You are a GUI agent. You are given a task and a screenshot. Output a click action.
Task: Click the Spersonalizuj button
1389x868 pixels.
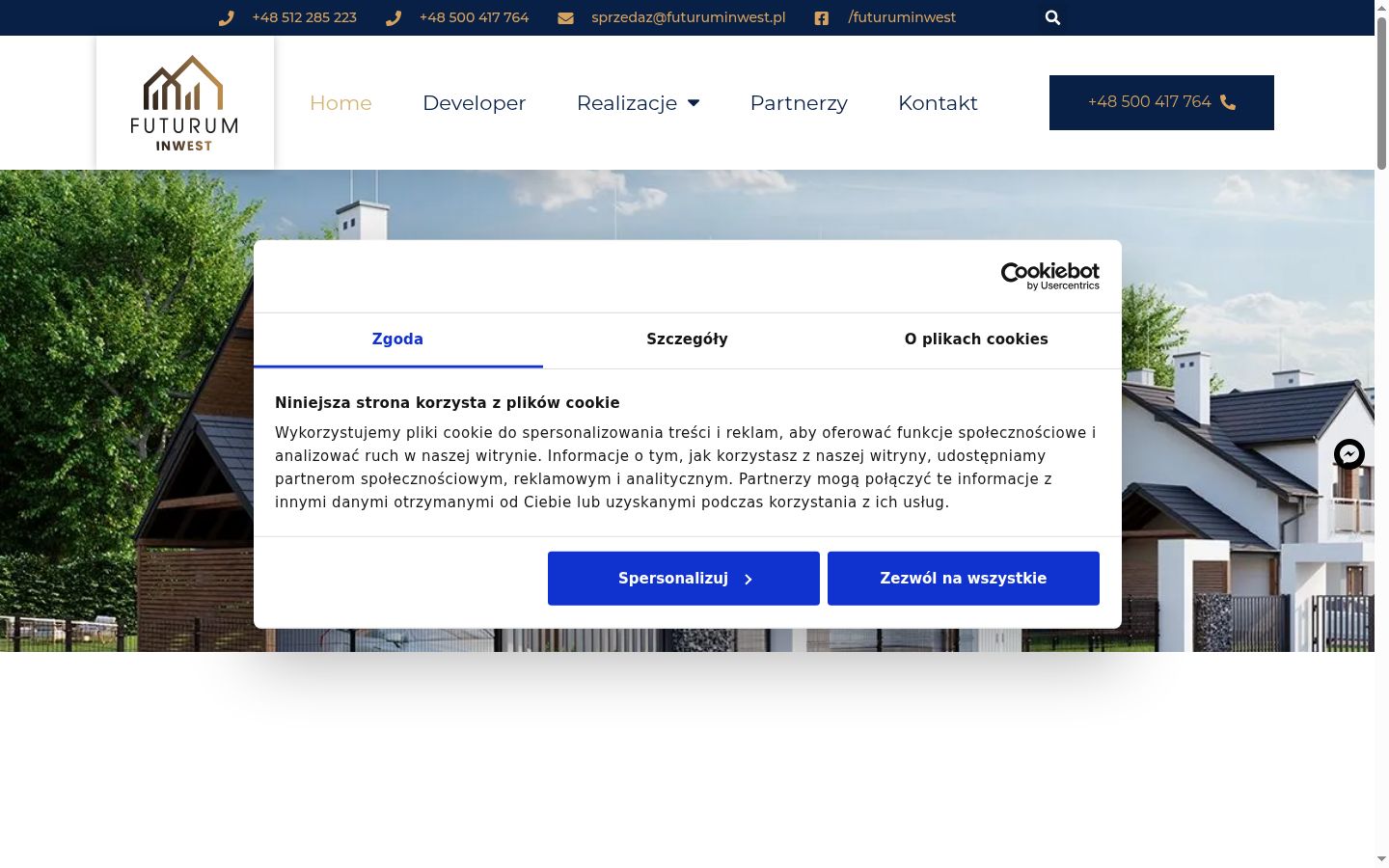(x=684, y=579)
